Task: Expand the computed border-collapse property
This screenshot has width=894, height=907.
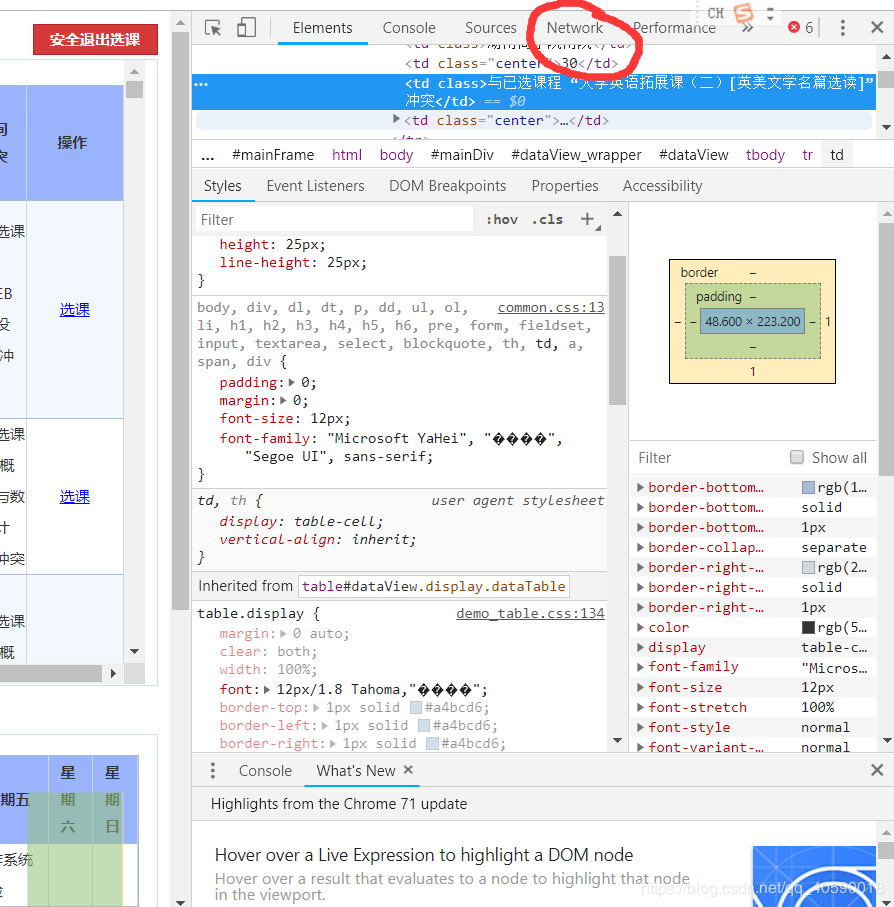Action: click(x=640, y=547)
